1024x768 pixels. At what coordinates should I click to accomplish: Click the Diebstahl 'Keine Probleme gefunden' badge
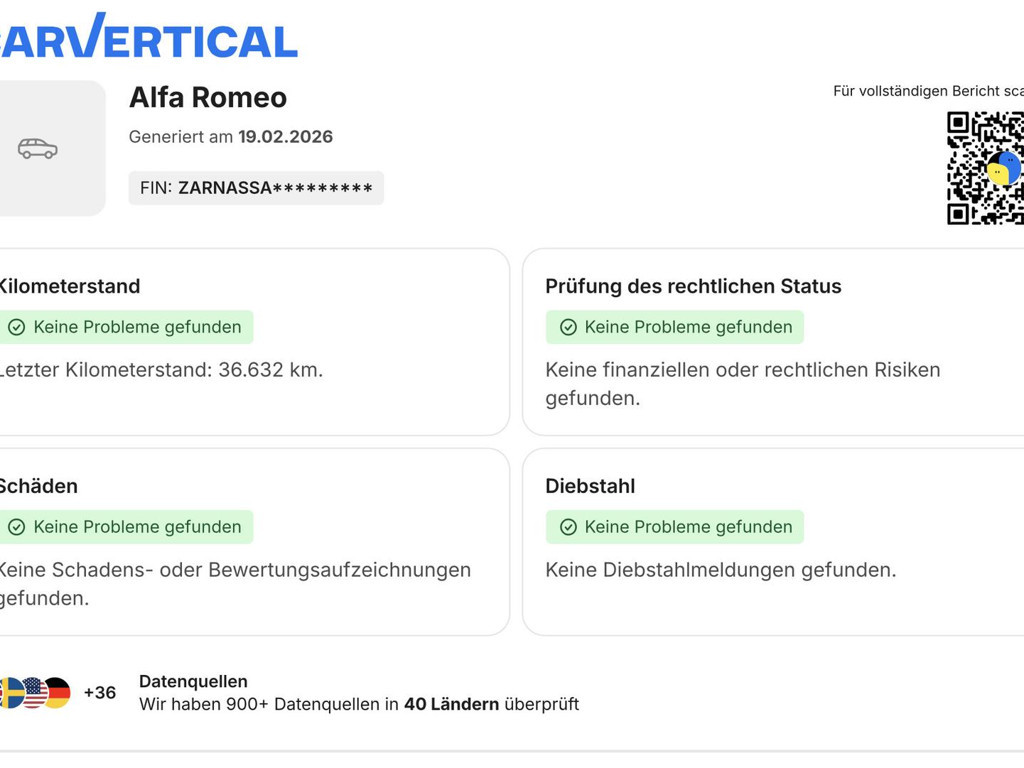[x=675, y=527]
